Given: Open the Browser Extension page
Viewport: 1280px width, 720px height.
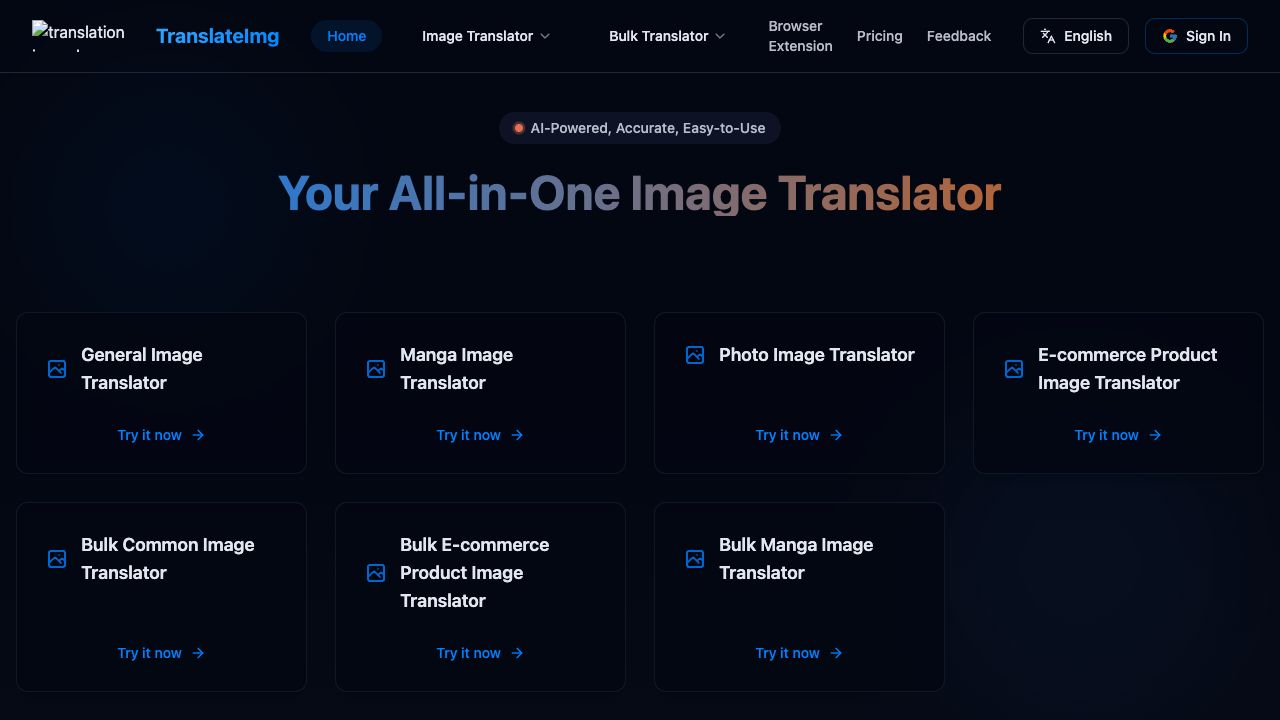Looking at the screenshot, I should tap(800, 36).
